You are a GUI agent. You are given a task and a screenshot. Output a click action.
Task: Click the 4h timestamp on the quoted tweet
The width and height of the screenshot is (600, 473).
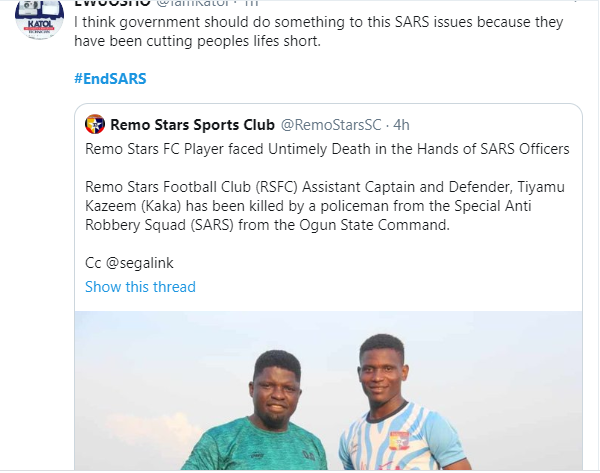(400, 125)
